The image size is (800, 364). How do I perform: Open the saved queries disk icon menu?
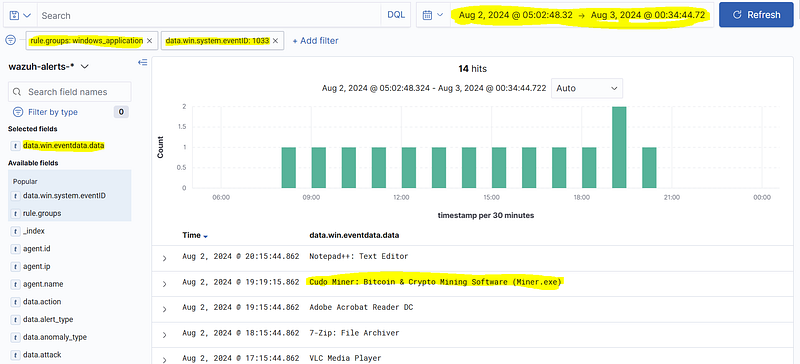coord(20,15)
